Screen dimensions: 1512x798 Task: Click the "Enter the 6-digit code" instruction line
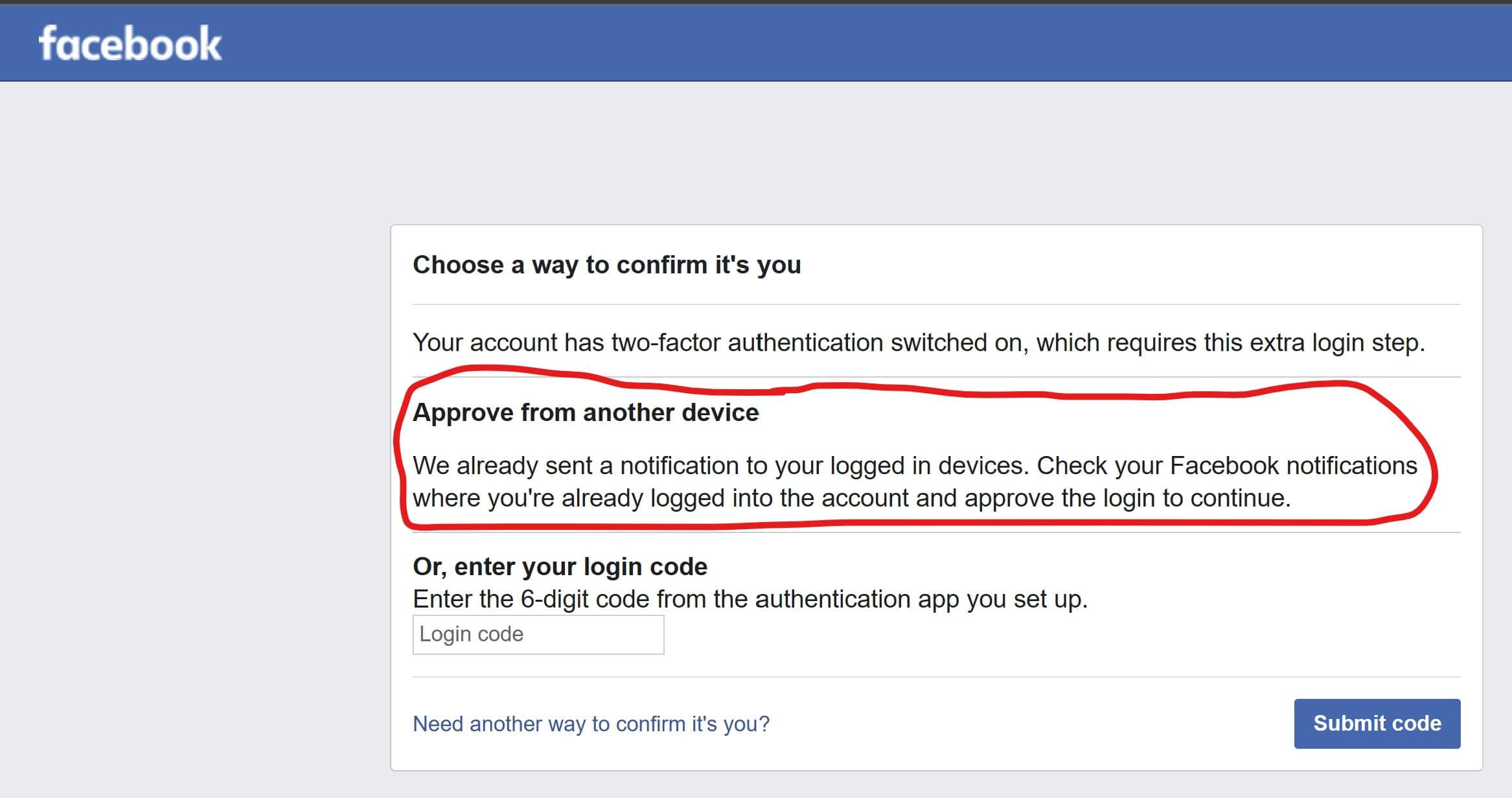[x=750, y=599]
